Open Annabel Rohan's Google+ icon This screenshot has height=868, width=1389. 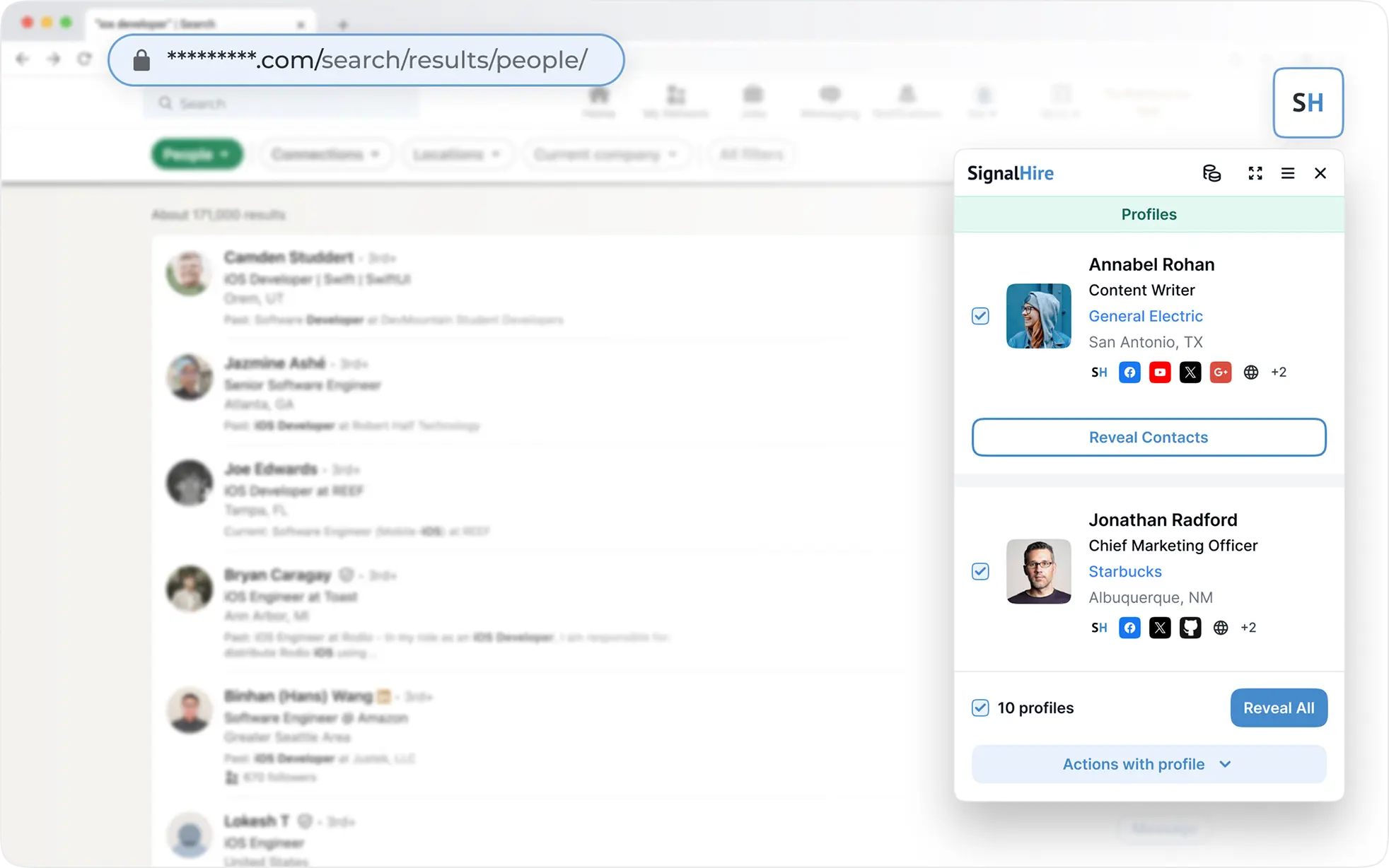point(1221,373)
